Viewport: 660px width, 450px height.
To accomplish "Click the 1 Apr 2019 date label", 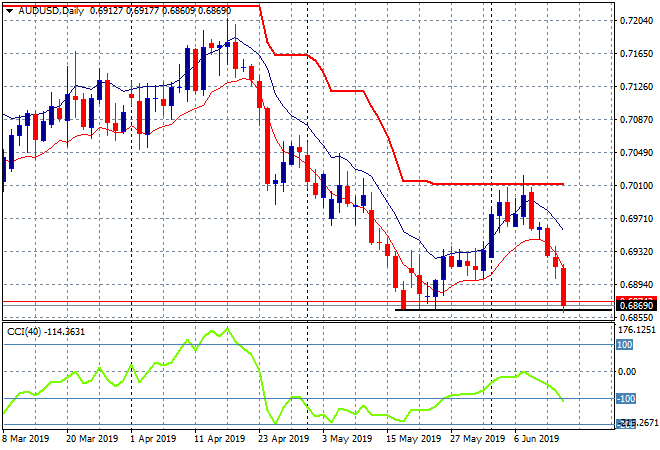I will (153, 439).
